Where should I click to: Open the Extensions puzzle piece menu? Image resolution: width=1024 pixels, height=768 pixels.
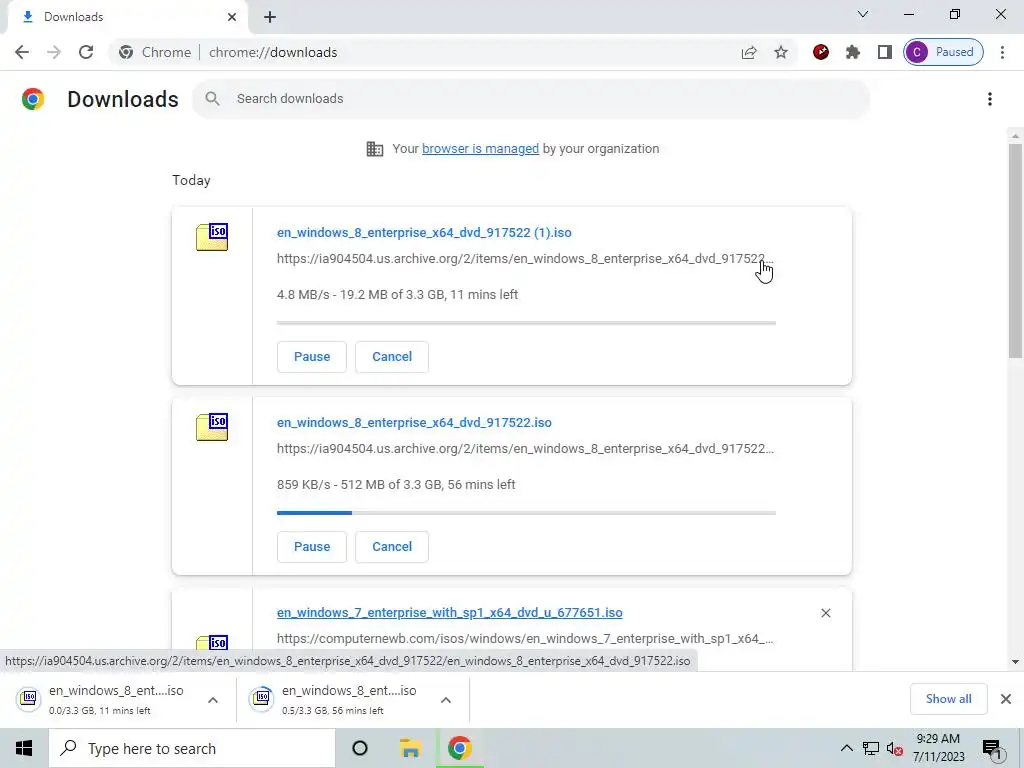click(x=853, y=52)
